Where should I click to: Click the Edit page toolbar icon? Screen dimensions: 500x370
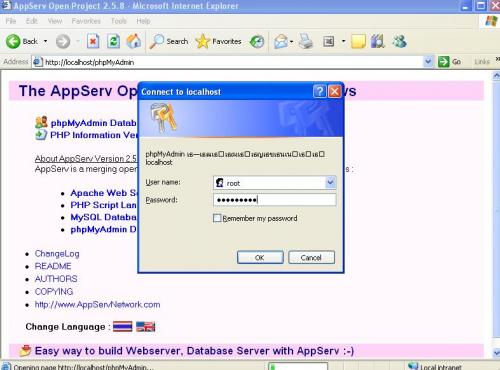[x=329, y=41]
